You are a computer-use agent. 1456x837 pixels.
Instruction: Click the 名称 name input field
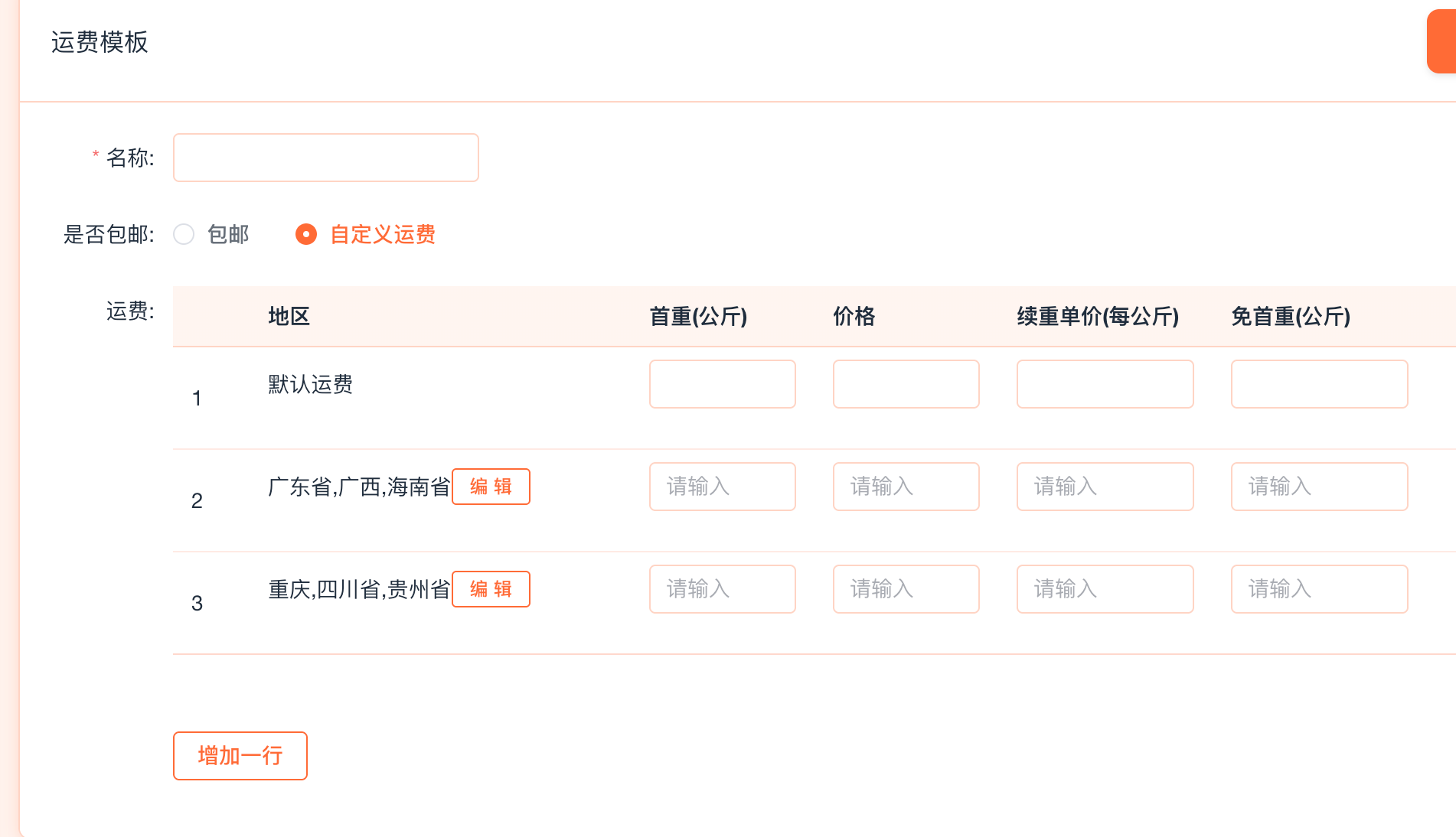pos(326,158)
